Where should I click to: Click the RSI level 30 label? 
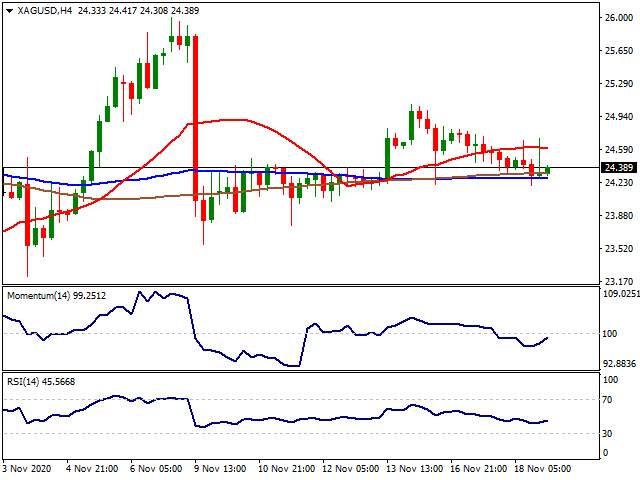coord(608,433)
